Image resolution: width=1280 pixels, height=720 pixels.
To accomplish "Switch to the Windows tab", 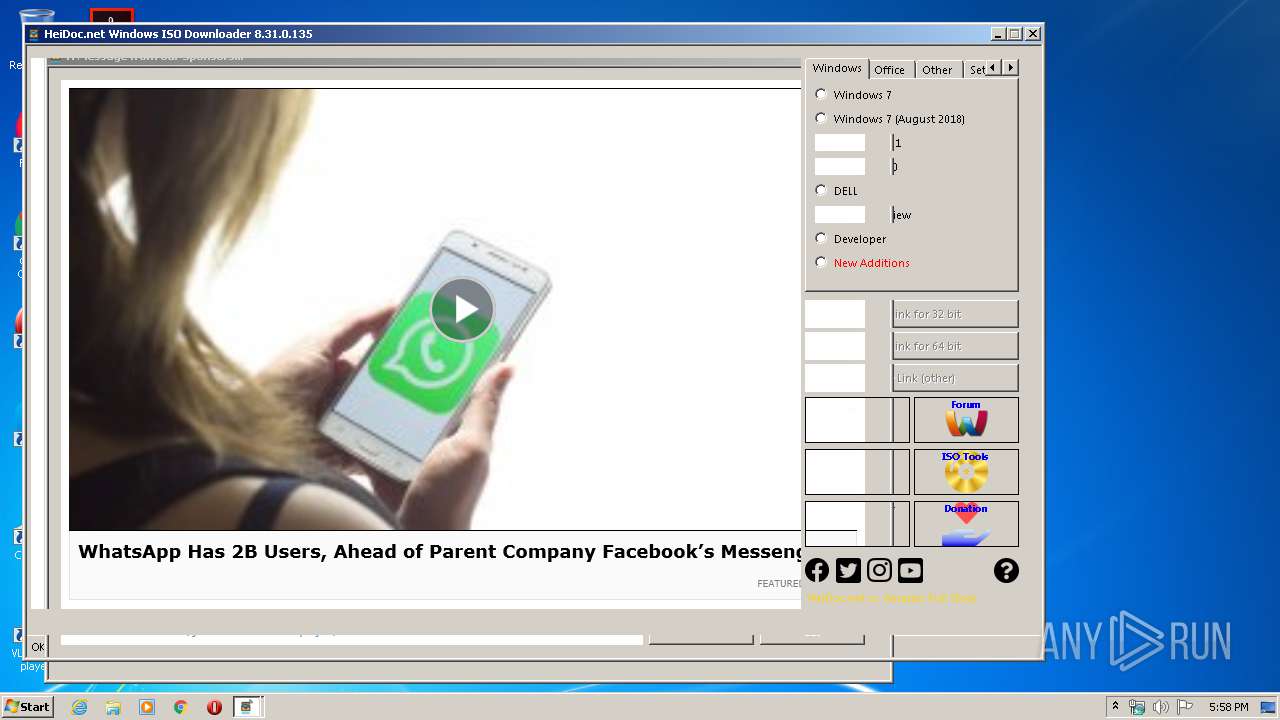I will pyautogui.click(x=837, y=68).
